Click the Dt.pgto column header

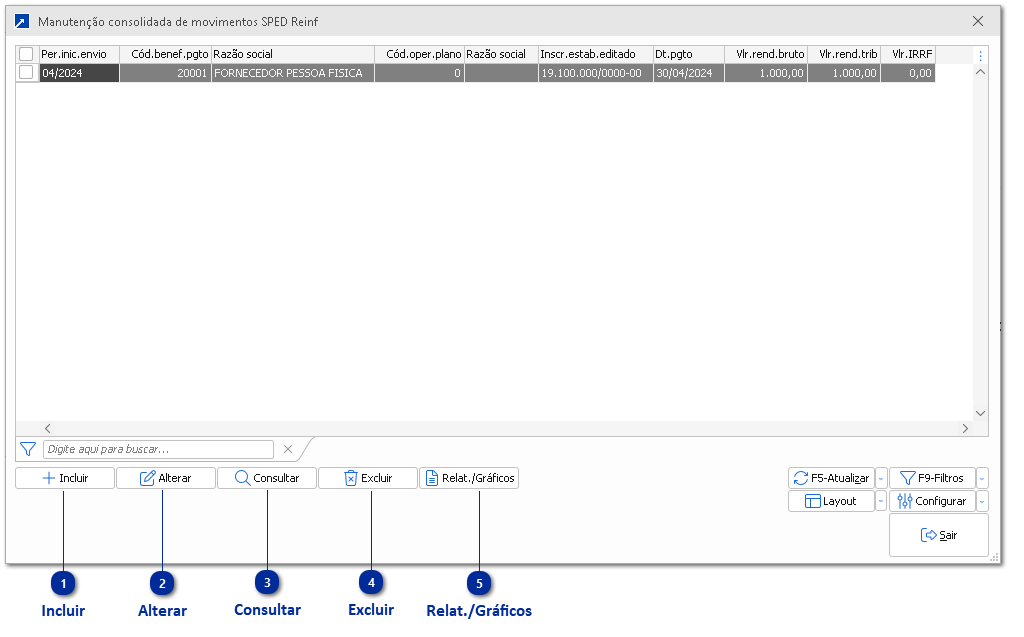pyautogui.click(x=689, y=54)
